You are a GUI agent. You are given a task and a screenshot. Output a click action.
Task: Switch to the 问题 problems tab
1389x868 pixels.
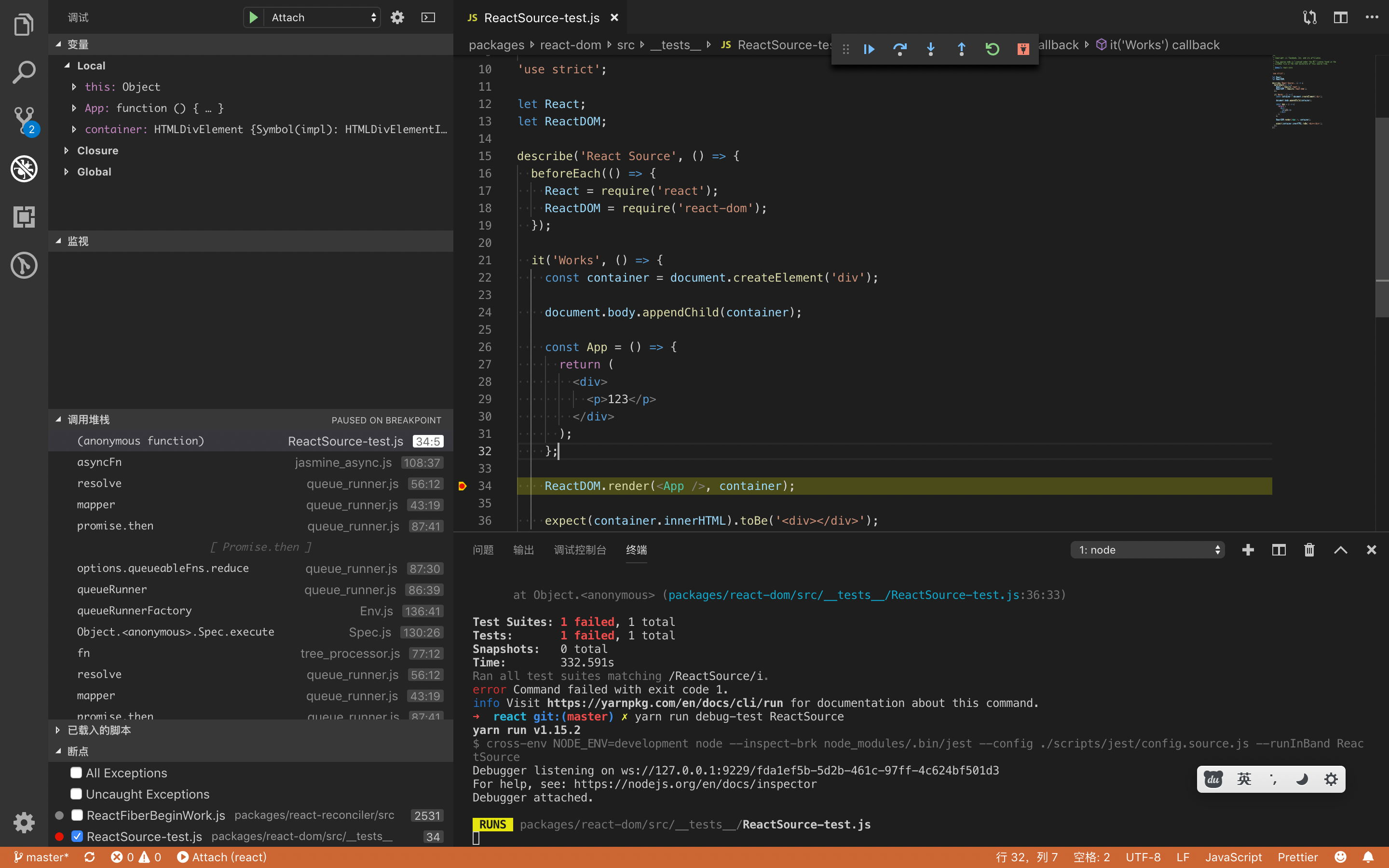[x=483, y=550]
